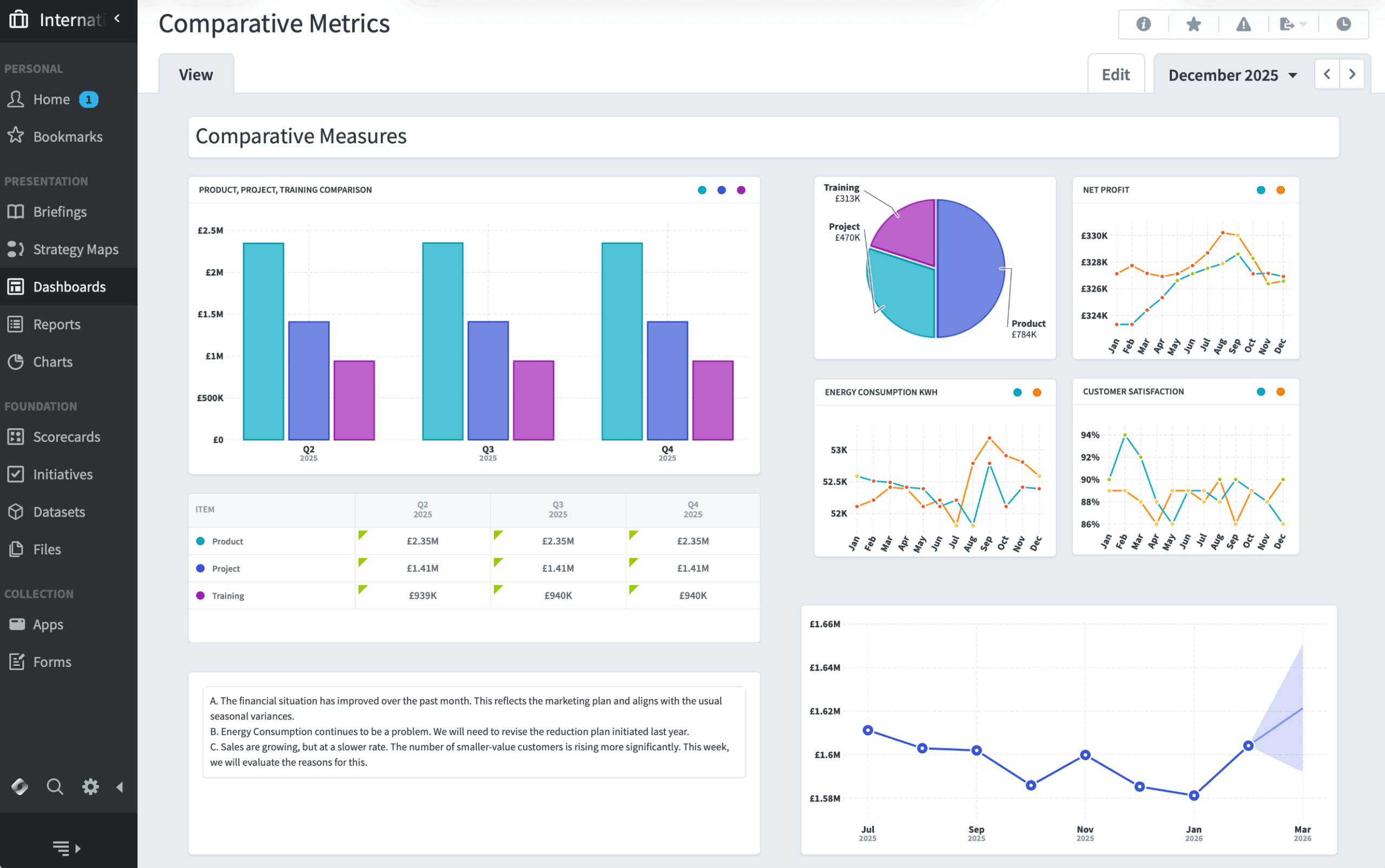1385x868 pixels.
Task: Click the Home notification badge showing 1
Action: click(x=88, y=100)
